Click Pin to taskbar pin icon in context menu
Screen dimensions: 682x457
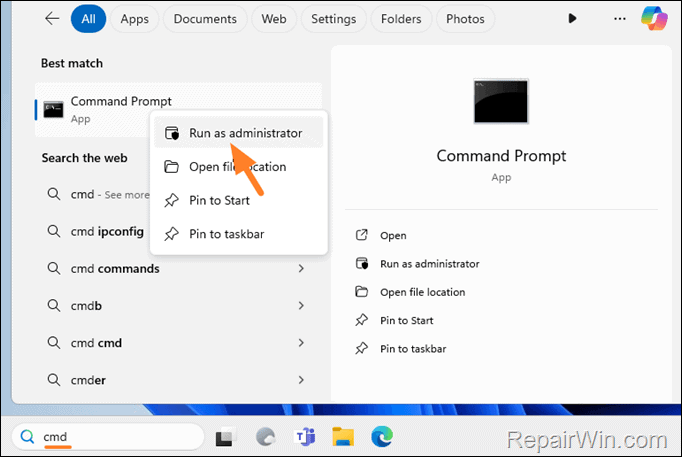[171, 234]
